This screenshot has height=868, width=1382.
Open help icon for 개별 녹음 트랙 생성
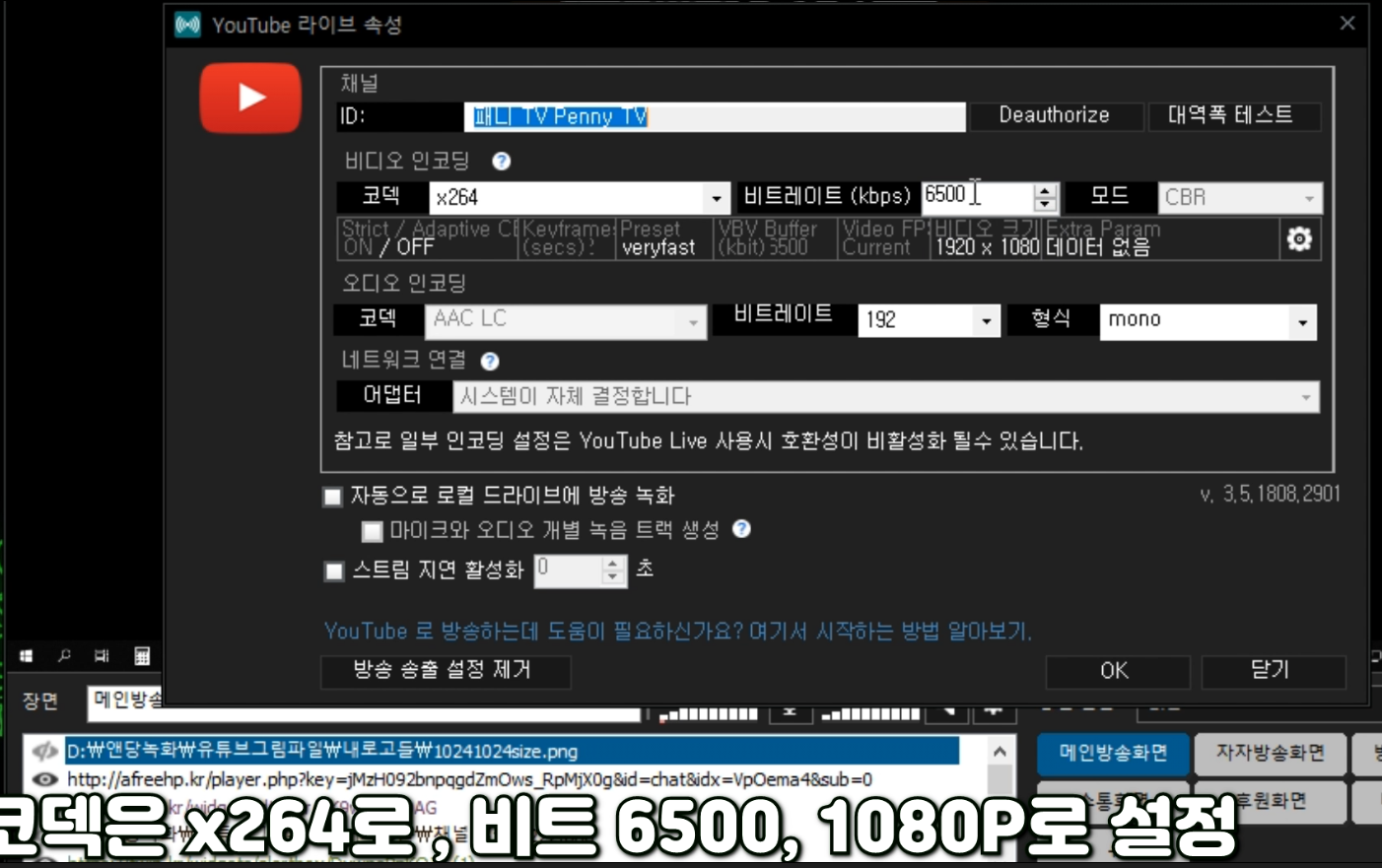(x=741, y=529)
